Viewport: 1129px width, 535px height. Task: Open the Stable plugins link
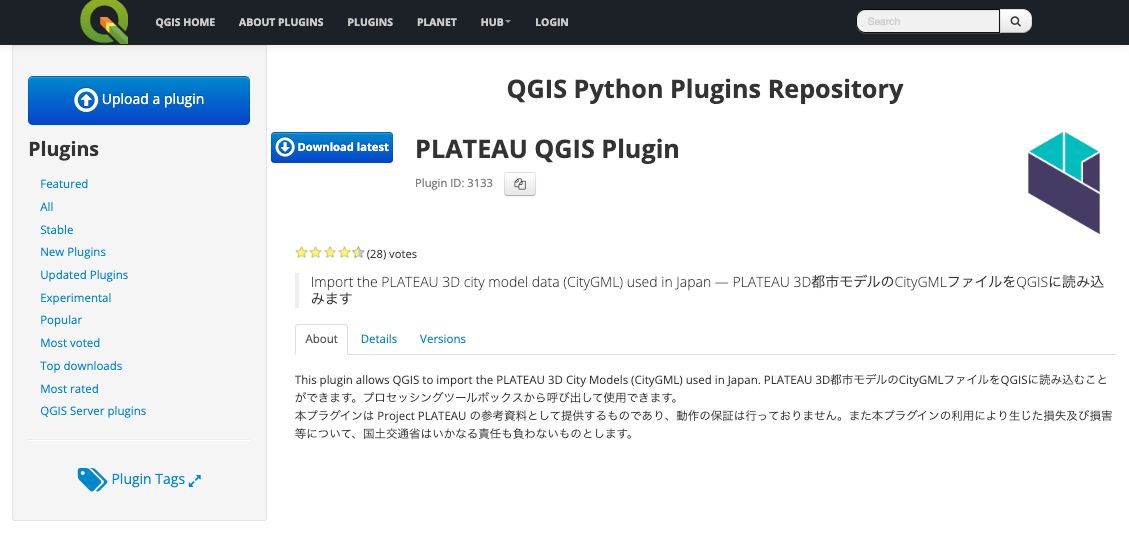click(x=57, y=230)
